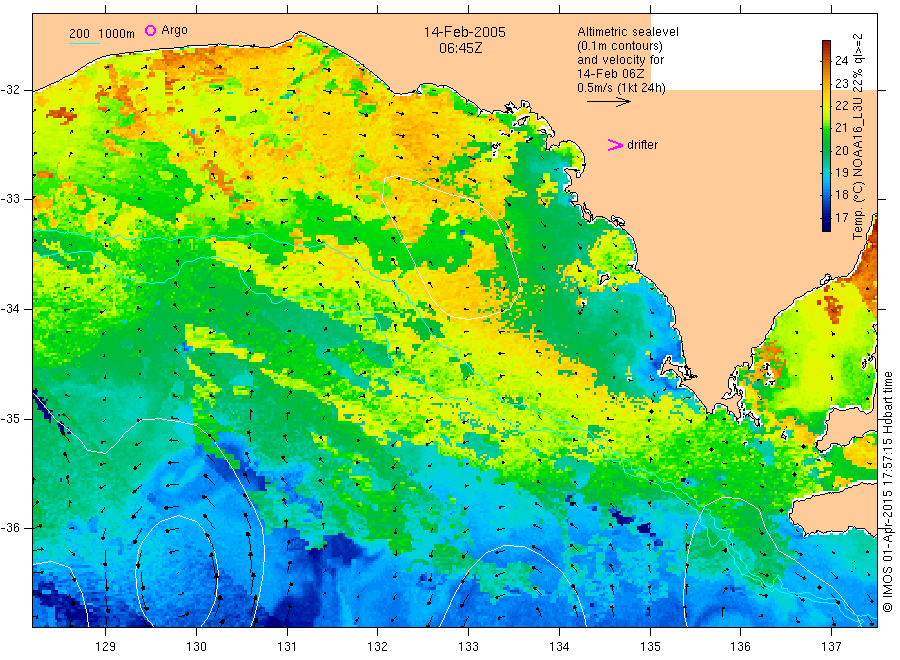Click the '200 1000m' depth contour label
The height and width of the screenshot is (660, 900).
(102, 34)
